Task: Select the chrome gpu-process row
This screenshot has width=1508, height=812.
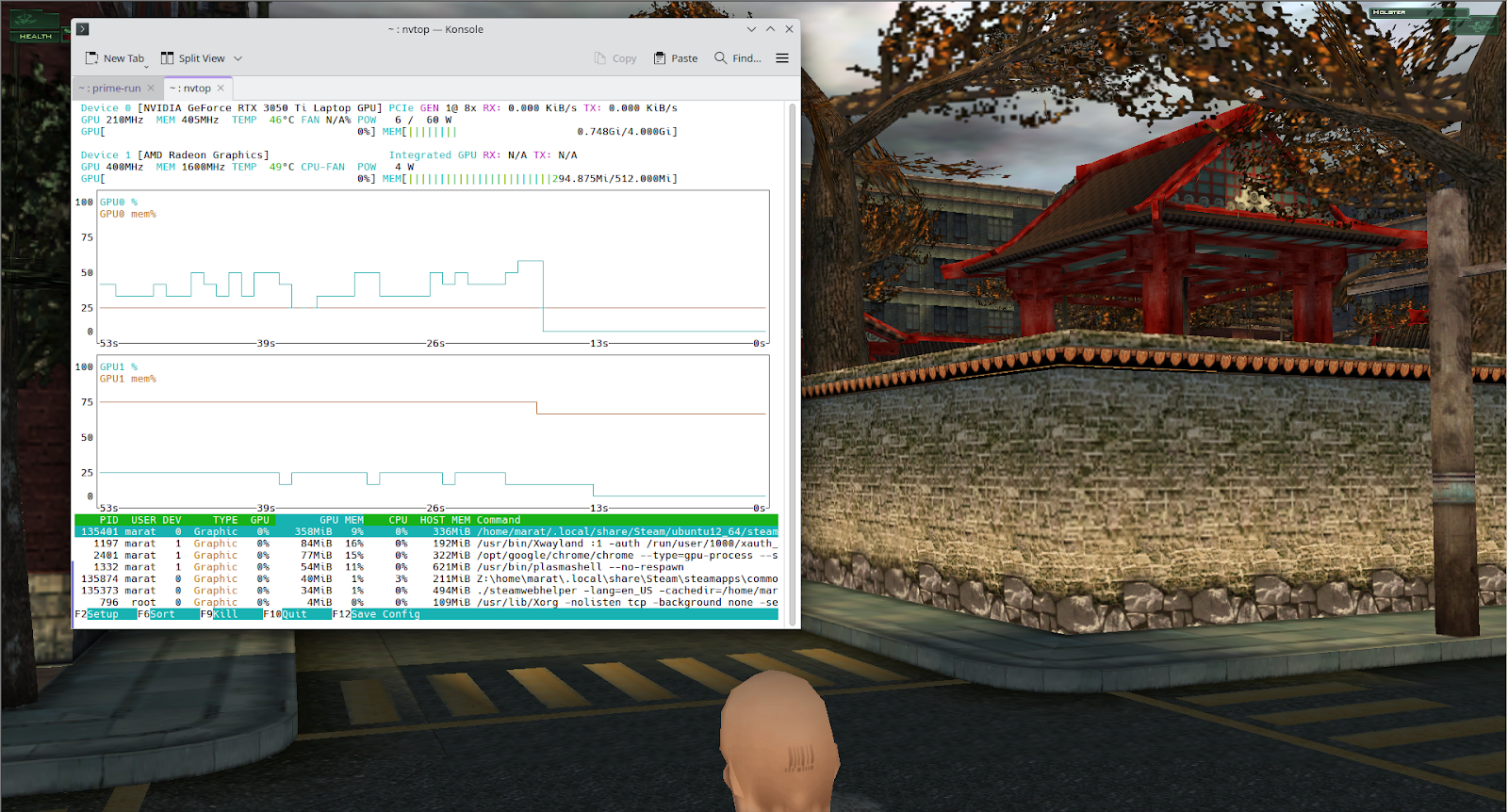Action: 427,556
